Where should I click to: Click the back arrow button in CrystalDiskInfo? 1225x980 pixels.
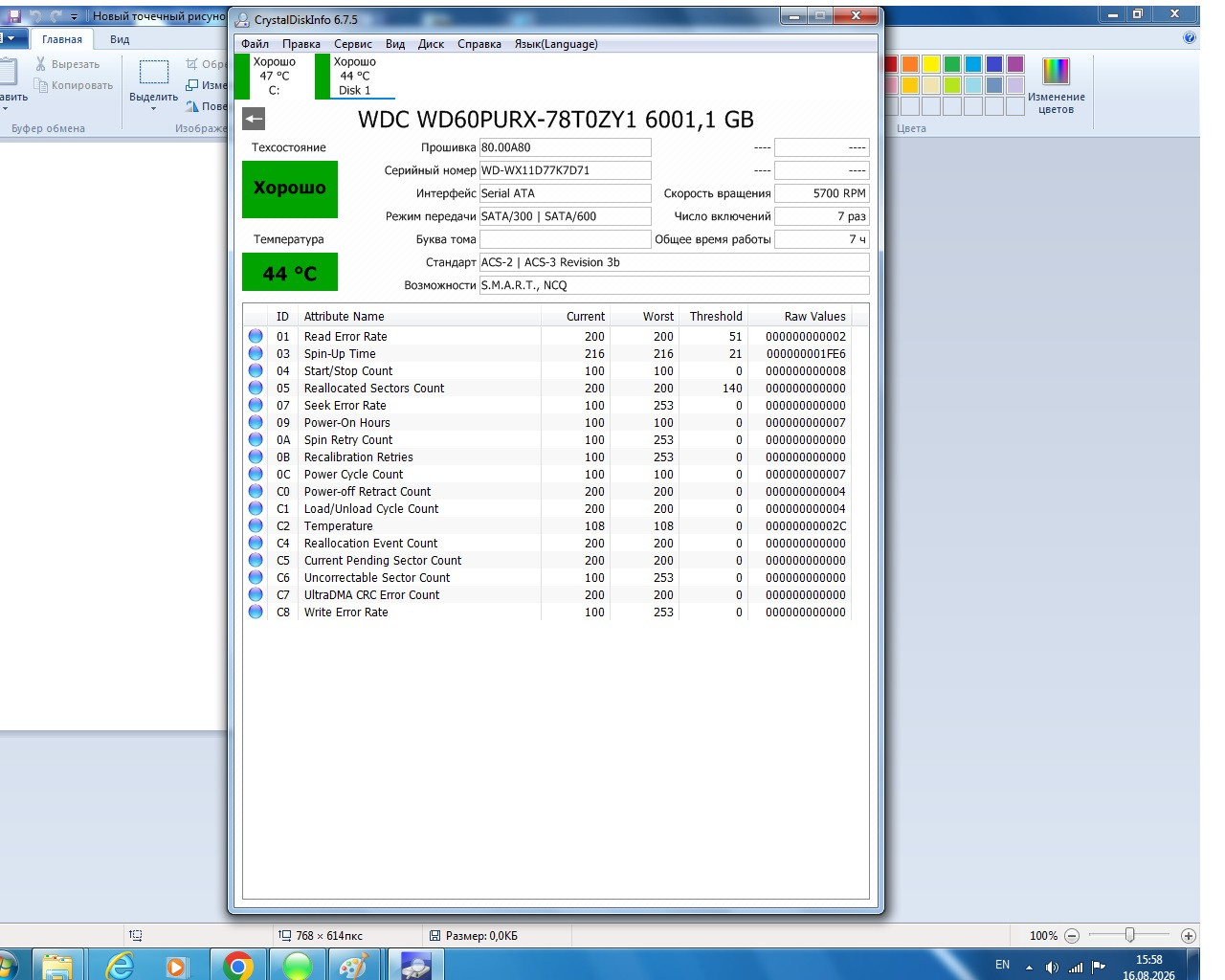254,119
